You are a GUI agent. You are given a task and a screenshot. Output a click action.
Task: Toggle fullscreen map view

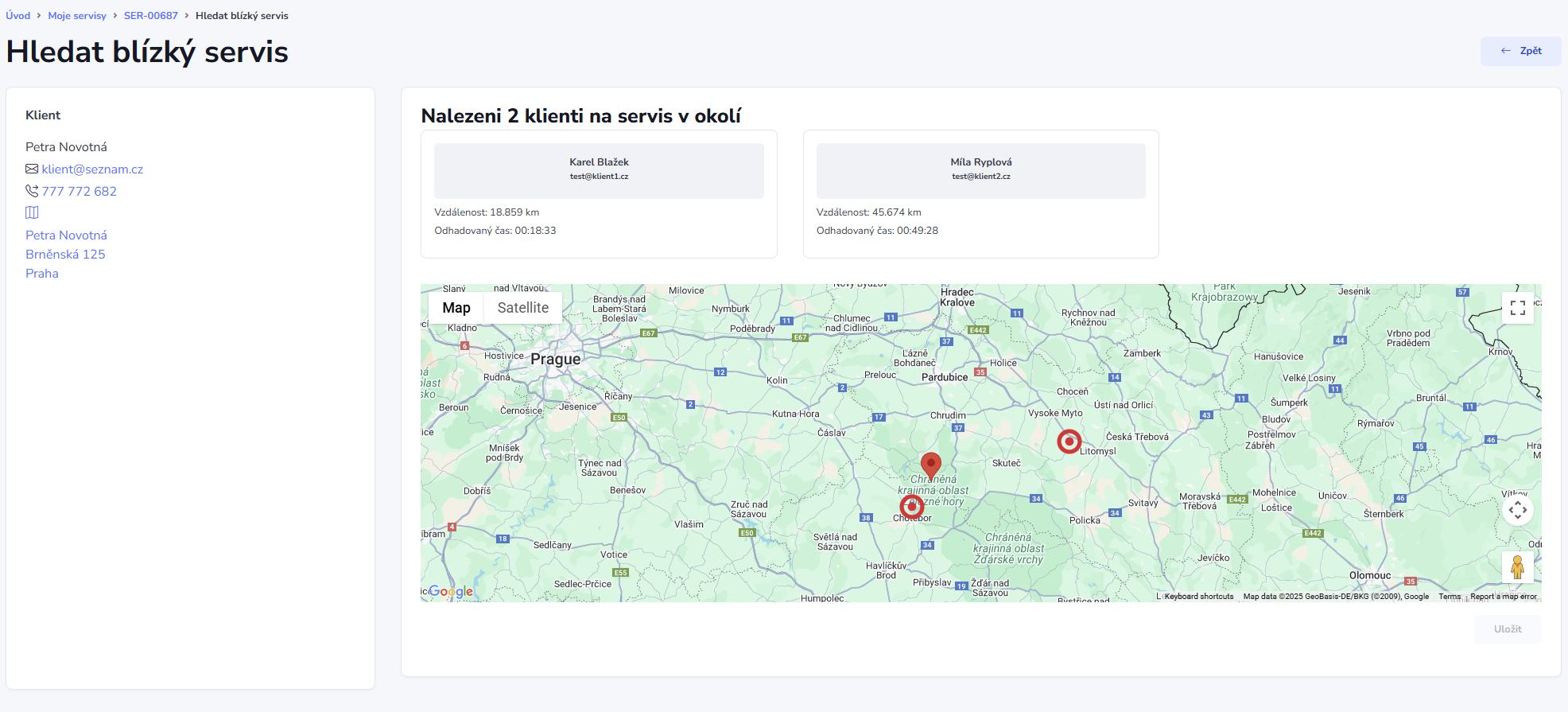[1517, 308]
